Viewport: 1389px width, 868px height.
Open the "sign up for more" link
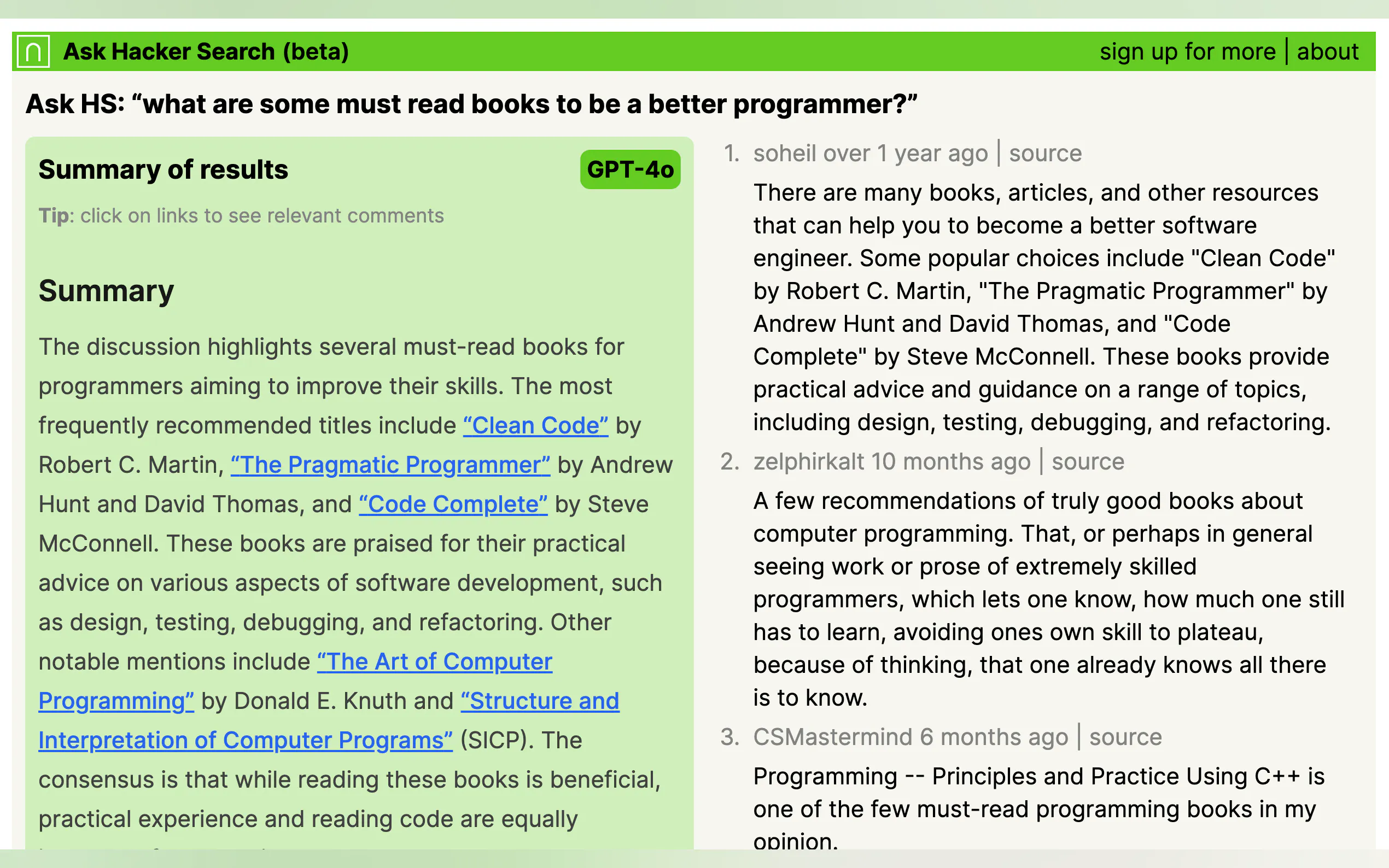pyautogui.click(x=1187, y=52)
